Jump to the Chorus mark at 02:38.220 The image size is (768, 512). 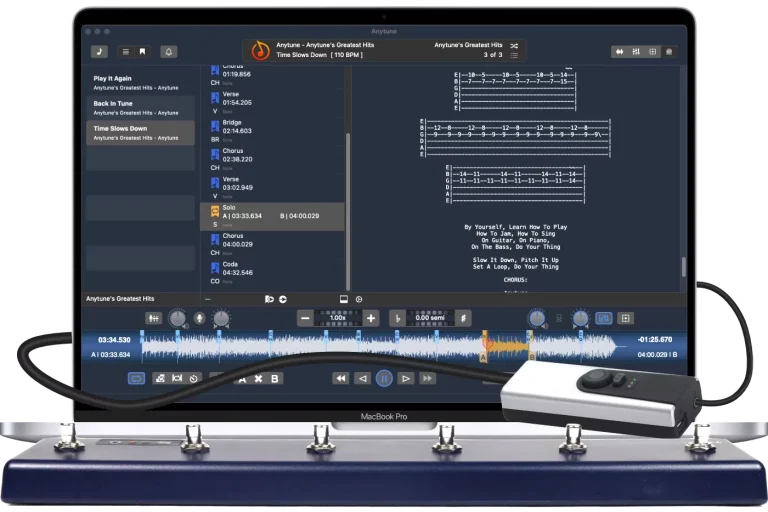272,159
